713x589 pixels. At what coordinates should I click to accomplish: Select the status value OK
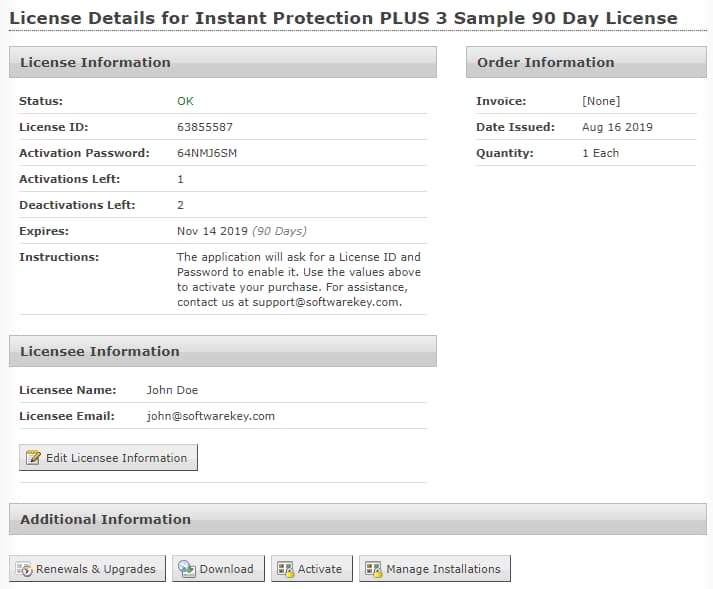tap(186, 101)
